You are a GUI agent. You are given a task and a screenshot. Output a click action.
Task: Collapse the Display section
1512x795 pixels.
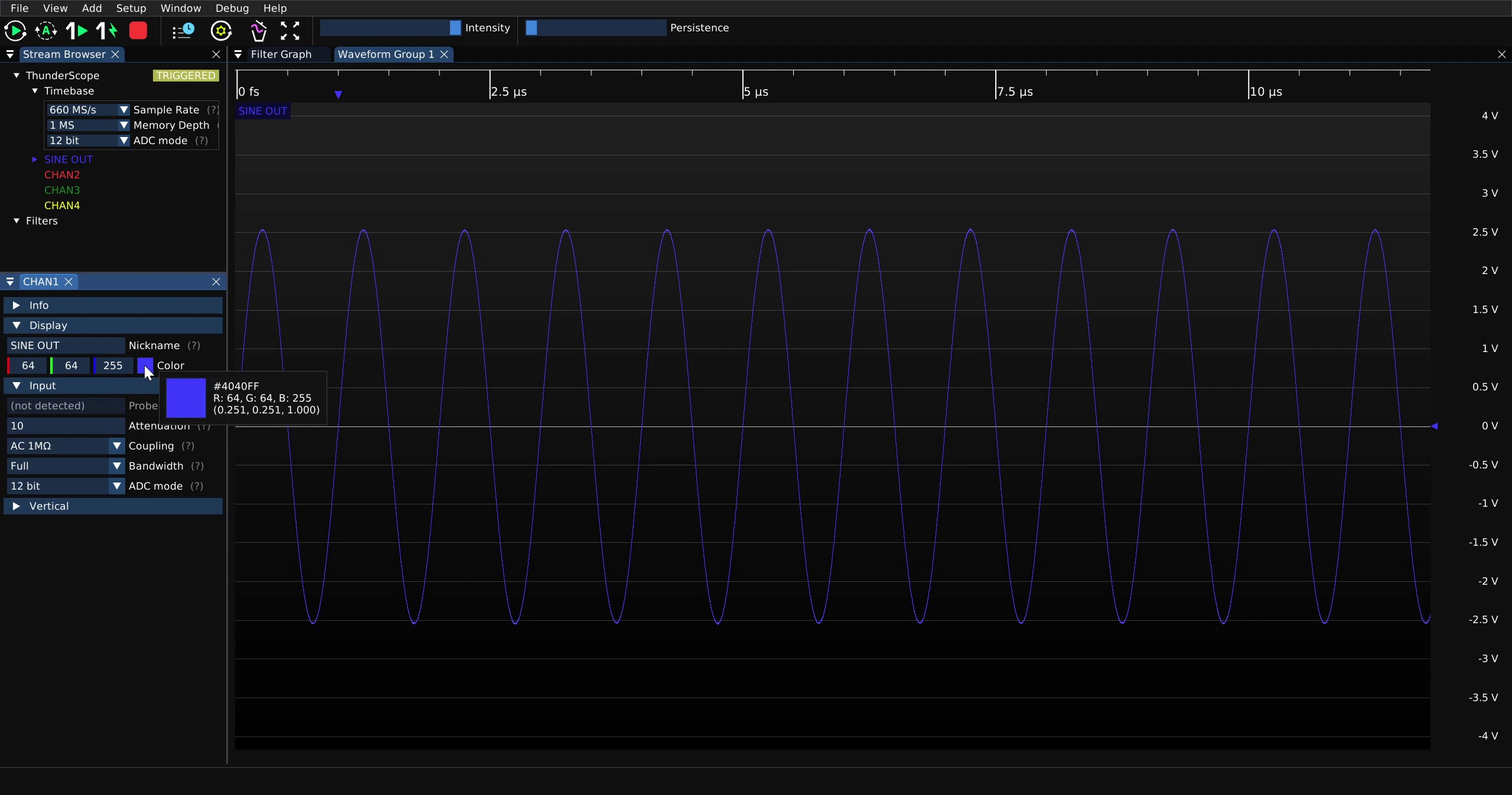click(x=113, y=325)
